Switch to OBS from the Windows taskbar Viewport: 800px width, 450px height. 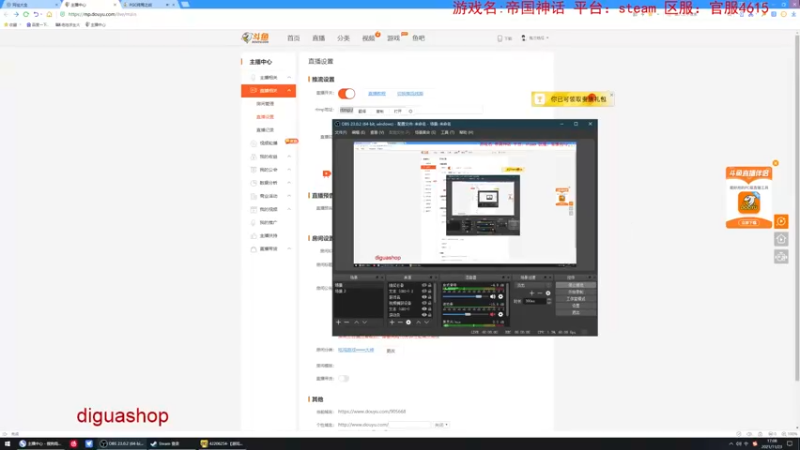pyautogui.click(x=121, y=444)
